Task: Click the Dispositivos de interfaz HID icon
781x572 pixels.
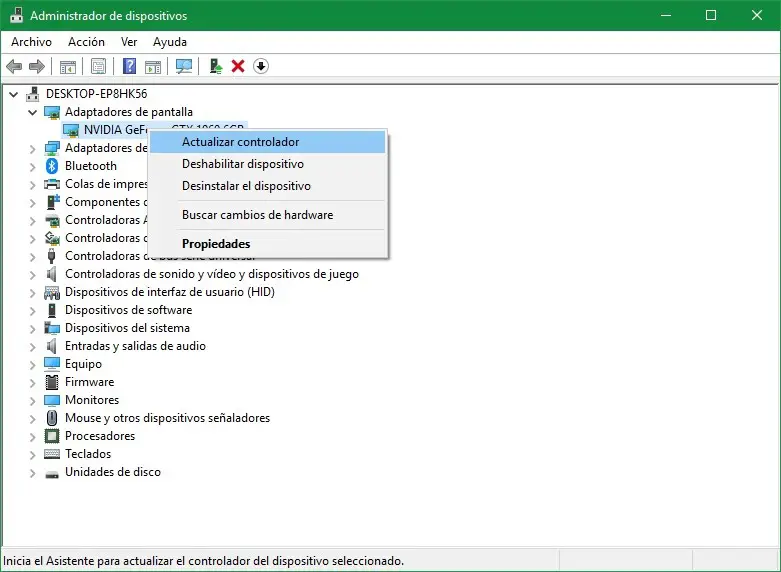Action: tap(52, 292)
